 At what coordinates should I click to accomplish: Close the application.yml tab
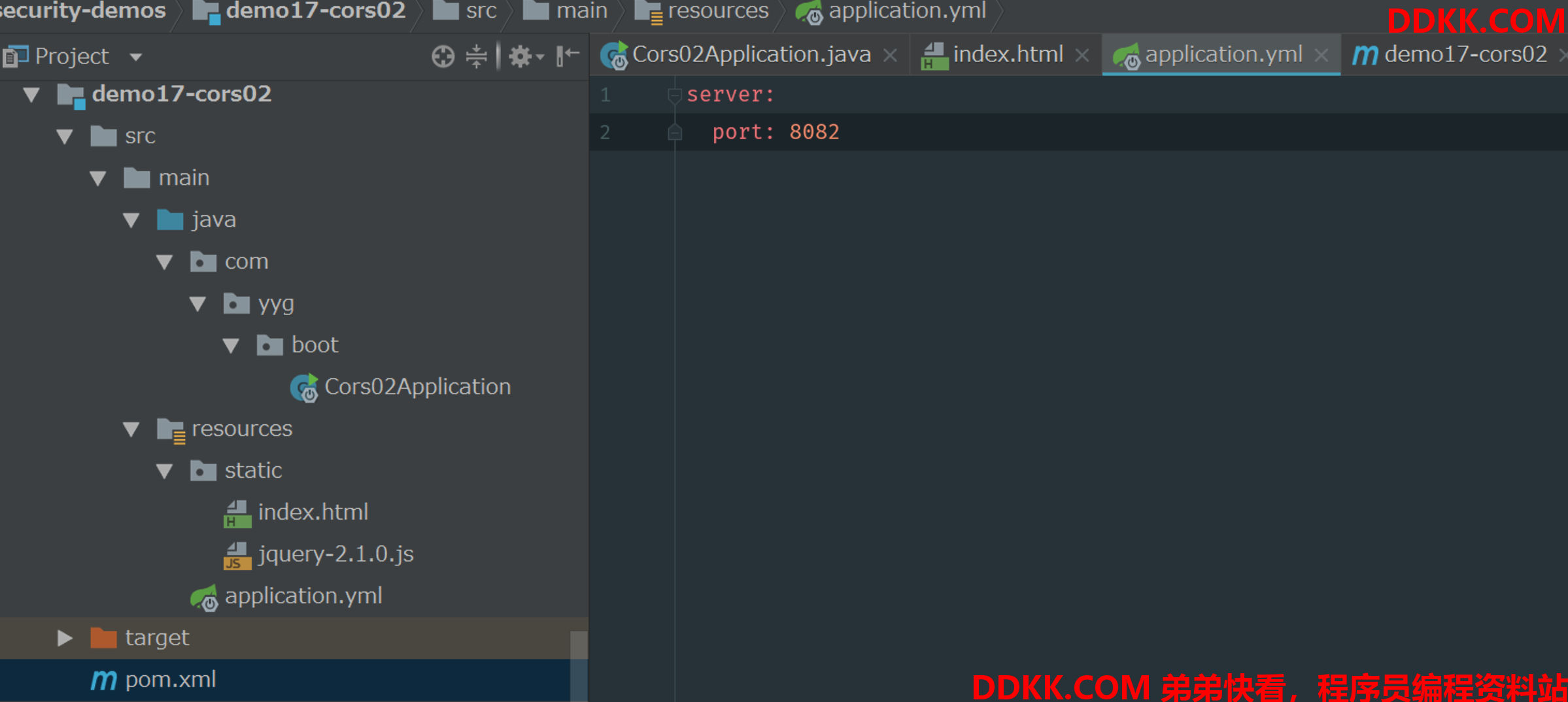click(1321, 56)
